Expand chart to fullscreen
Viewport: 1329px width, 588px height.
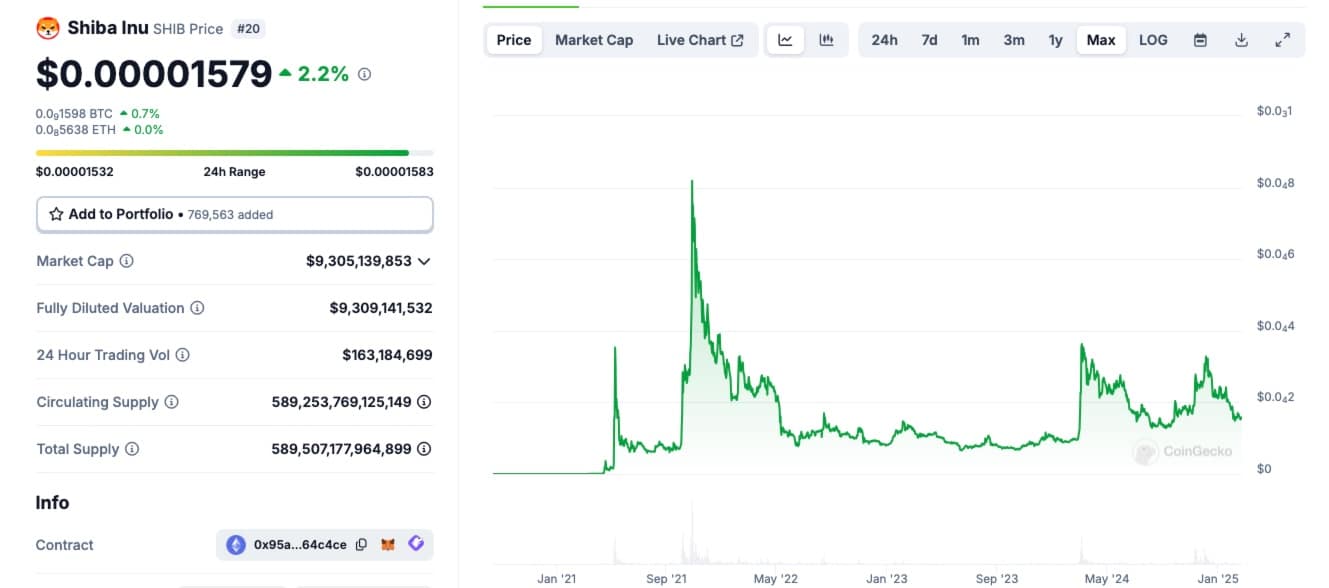pyautogui.click(x=1282, y=40)
